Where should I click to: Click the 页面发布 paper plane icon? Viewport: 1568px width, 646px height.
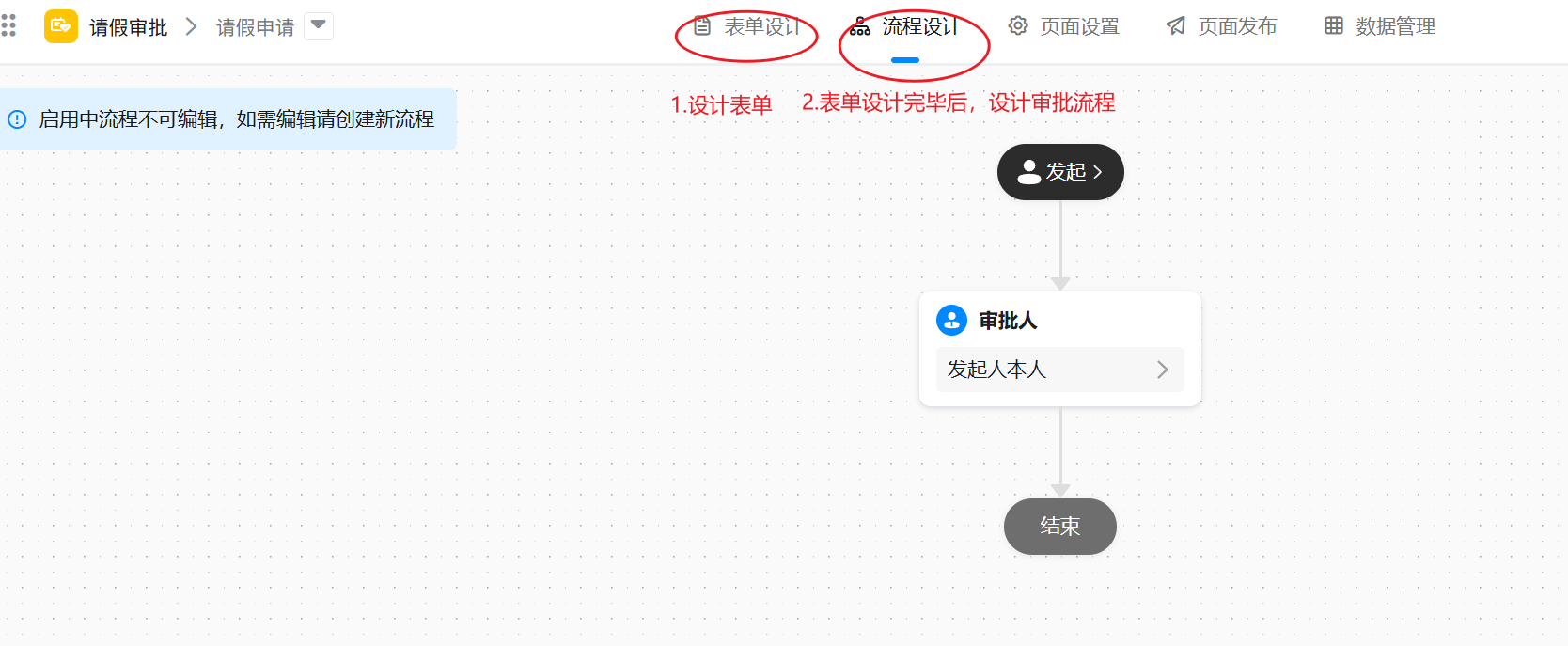click(1176, 26)
